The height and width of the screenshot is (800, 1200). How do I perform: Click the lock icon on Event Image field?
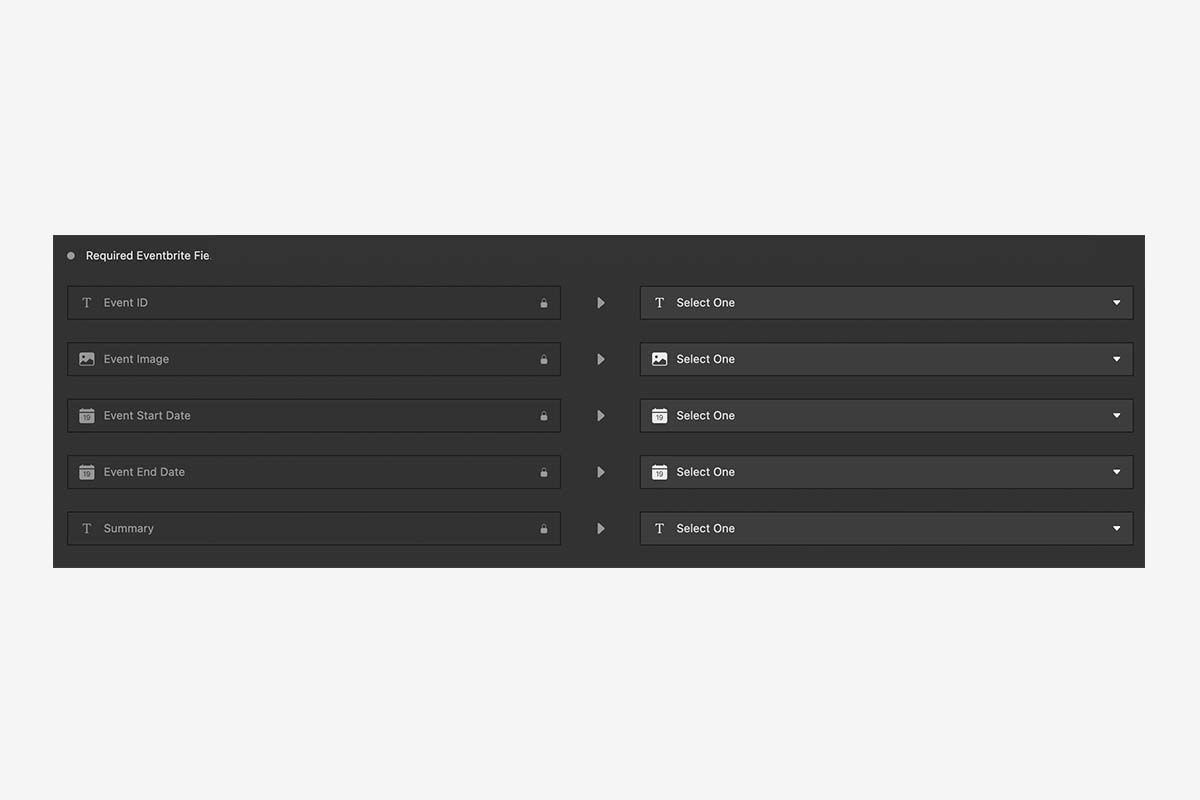point(544,359)
